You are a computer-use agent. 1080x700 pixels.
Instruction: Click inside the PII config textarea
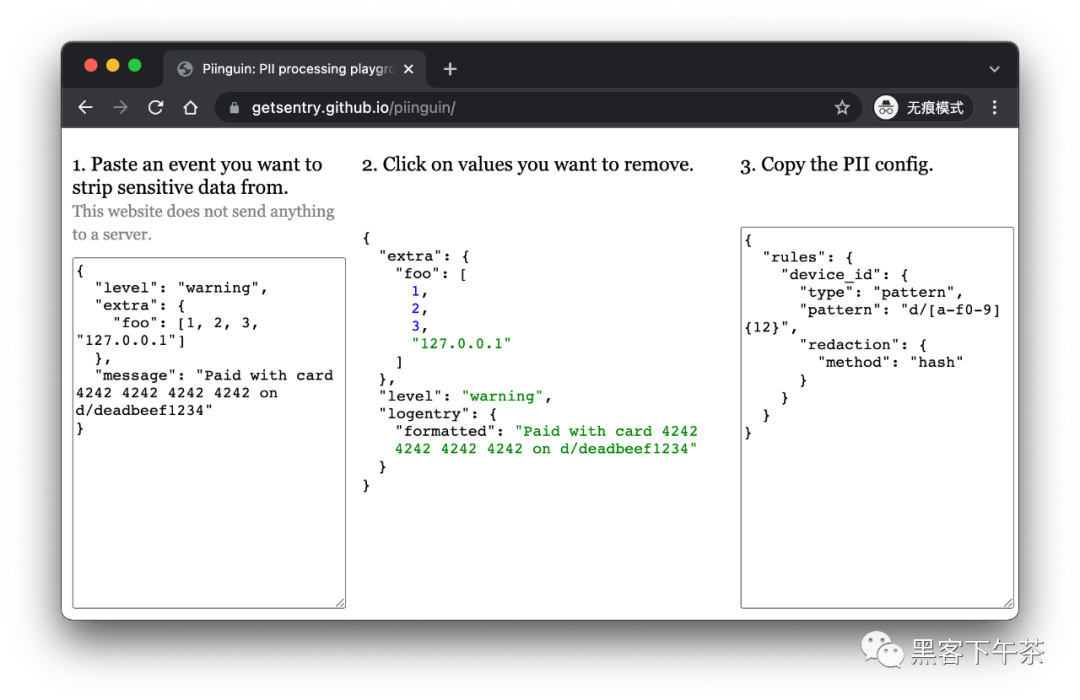(x=877, y=418)
